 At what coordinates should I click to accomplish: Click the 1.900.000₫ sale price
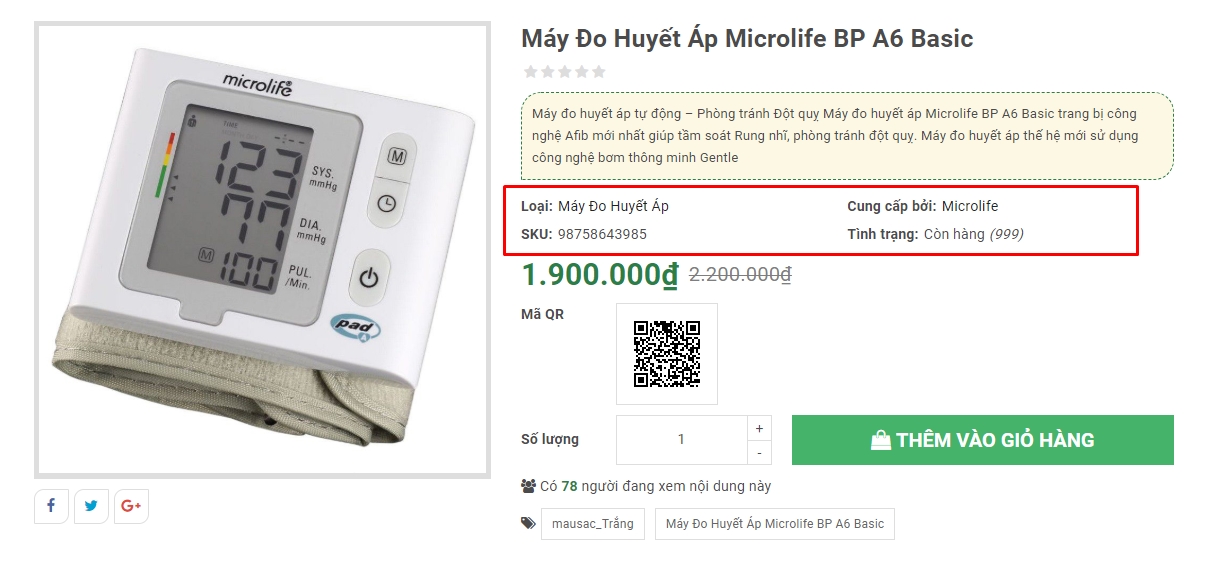tap(600, 275)
